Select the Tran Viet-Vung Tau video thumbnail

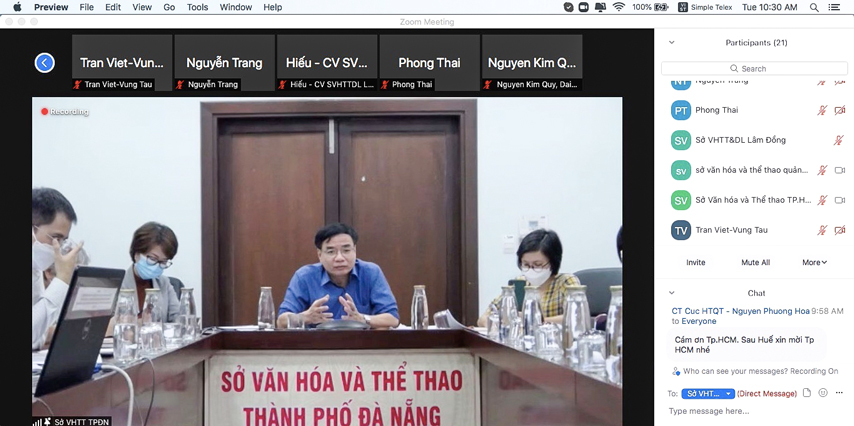122,63
